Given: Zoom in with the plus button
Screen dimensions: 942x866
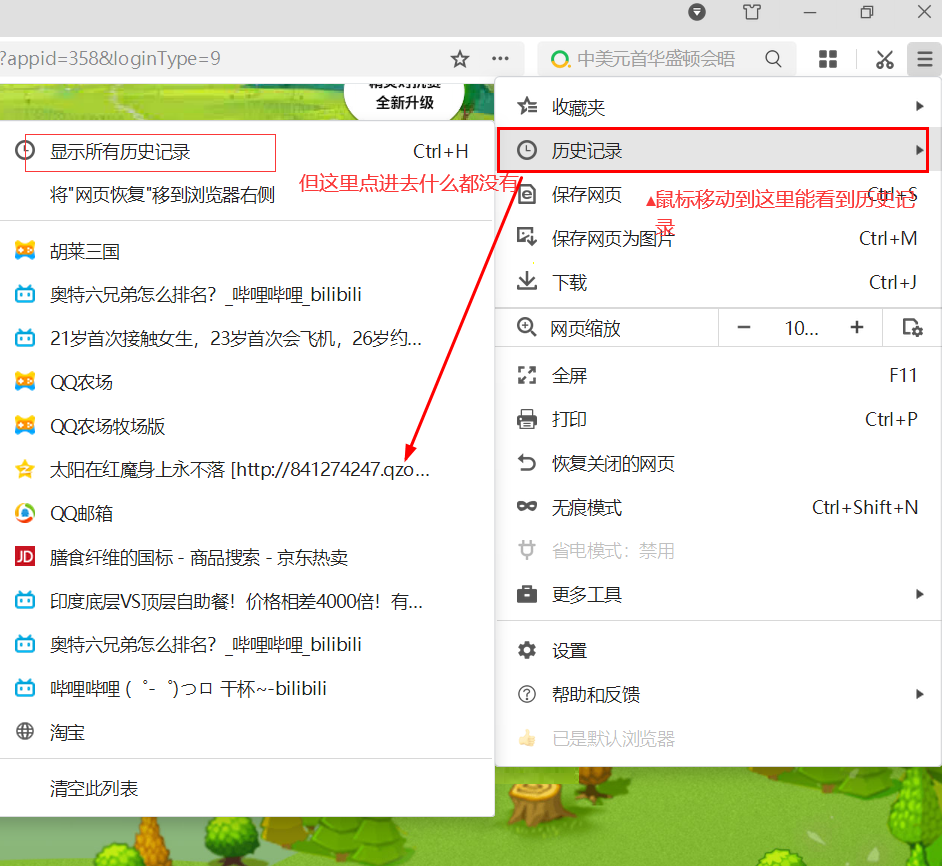Looking at the screenshot, I should pyautogui.click(x=857, y=328).
